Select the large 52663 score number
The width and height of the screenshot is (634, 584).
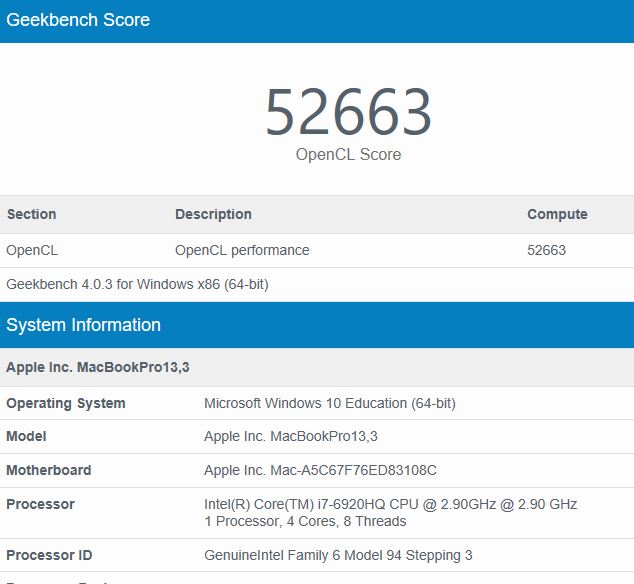(x=349, y=112)
